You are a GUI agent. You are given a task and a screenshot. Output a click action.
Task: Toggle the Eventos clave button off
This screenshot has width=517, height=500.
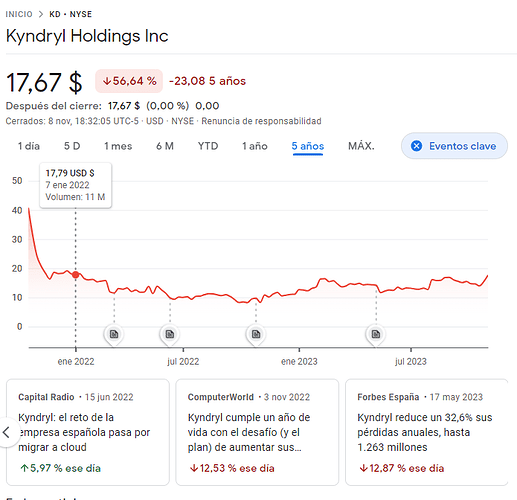454,146
